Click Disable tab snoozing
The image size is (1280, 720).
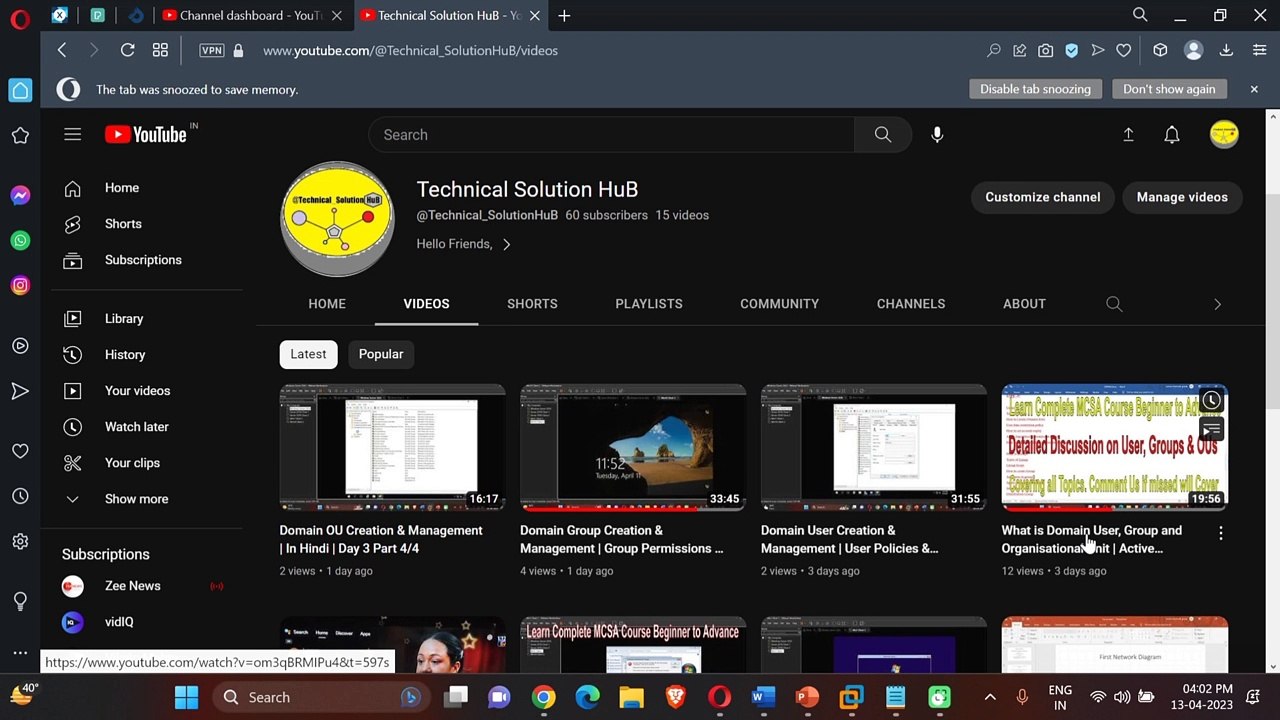click(x=1035, y=89)
